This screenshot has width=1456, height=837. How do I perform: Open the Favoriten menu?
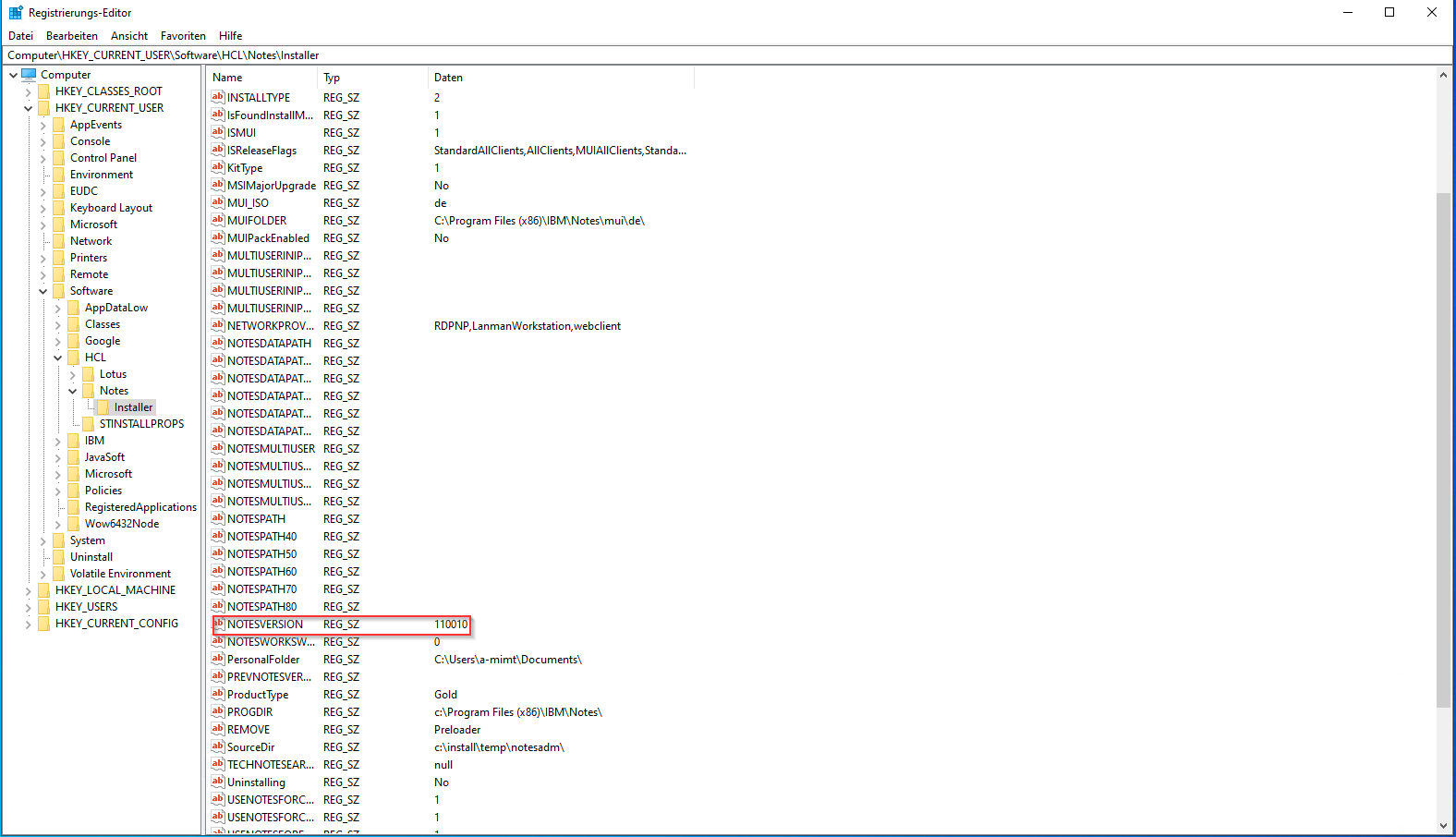[183, 36]
